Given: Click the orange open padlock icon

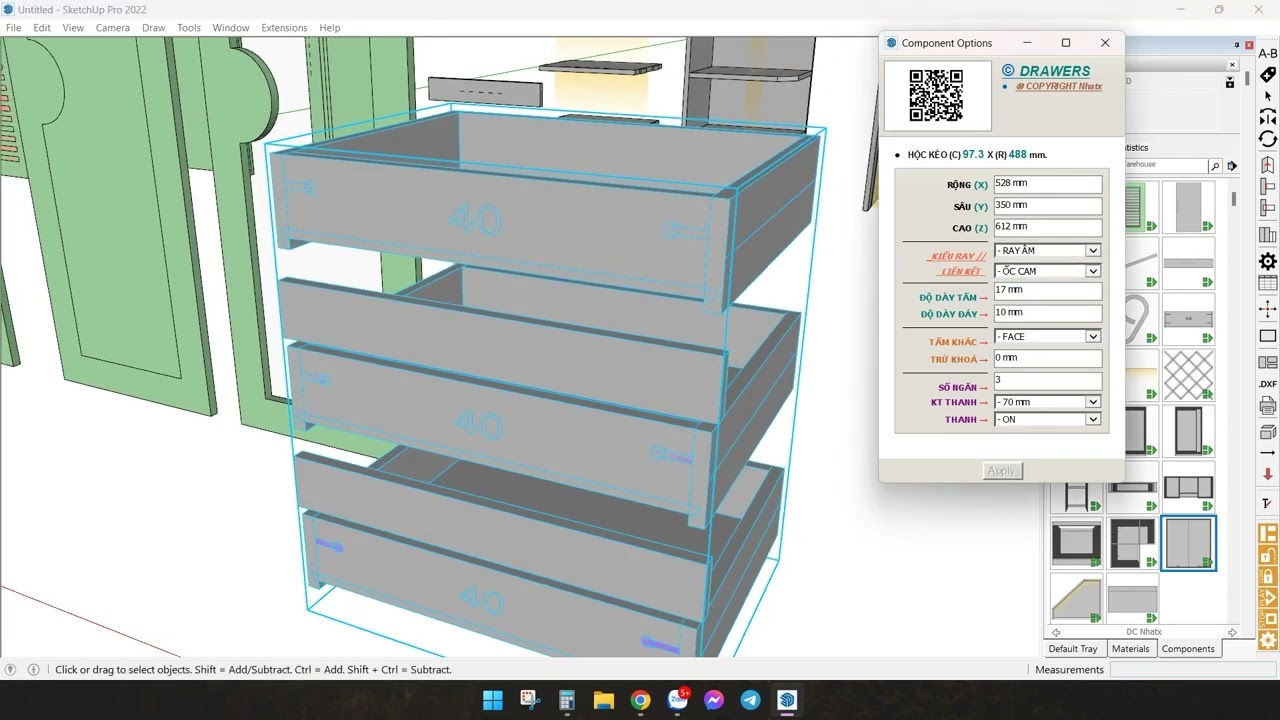Looking at the screenshot, I should (1267, 555).
